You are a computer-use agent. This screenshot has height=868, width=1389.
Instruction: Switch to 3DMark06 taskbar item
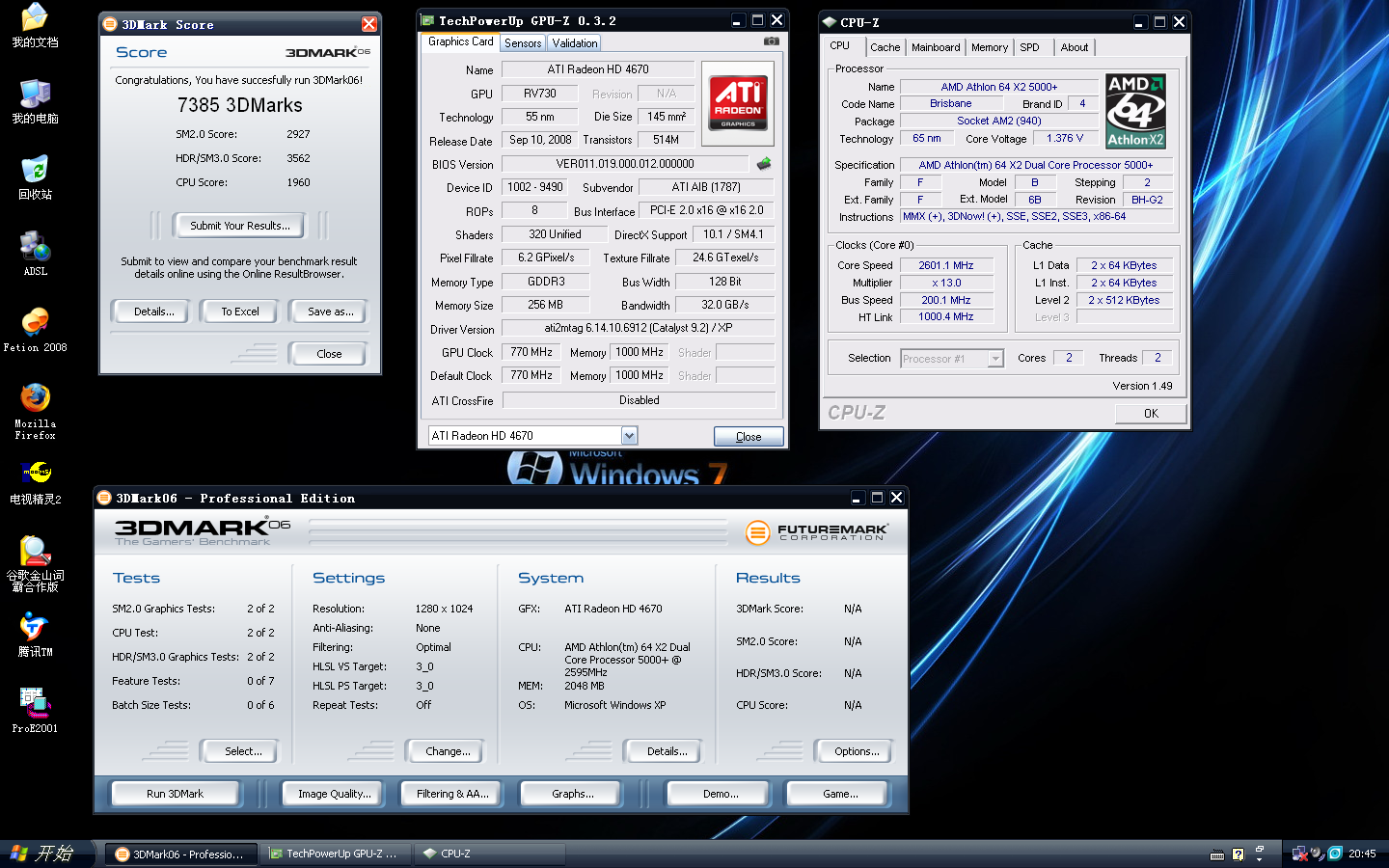point(180,854)
